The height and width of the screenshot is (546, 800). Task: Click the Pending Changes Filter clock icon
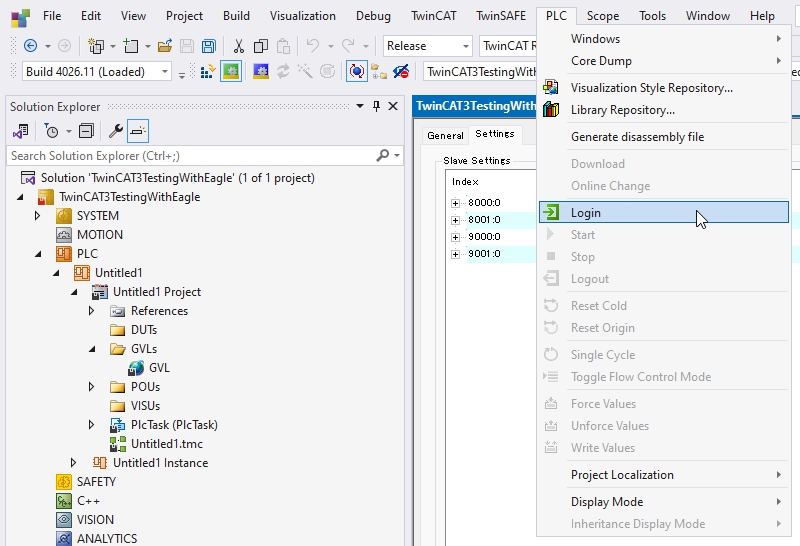(x=51, y=131)
